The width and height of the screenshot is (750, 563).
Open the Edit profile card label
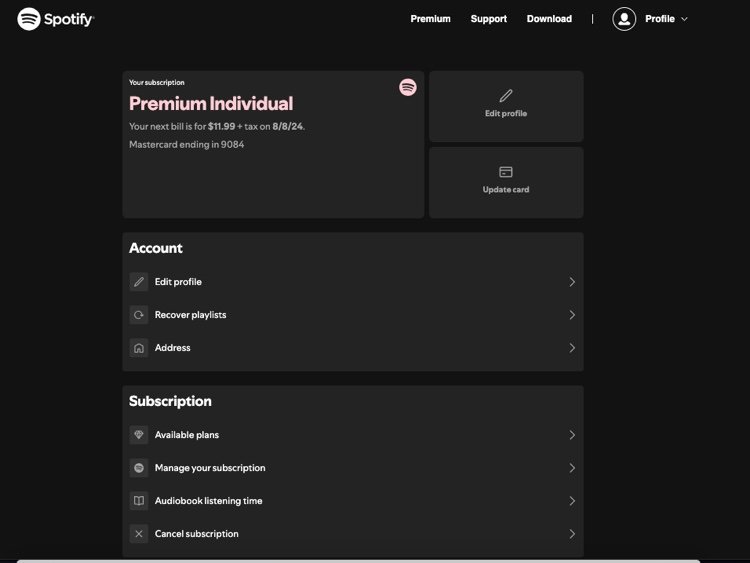[506, 113]
